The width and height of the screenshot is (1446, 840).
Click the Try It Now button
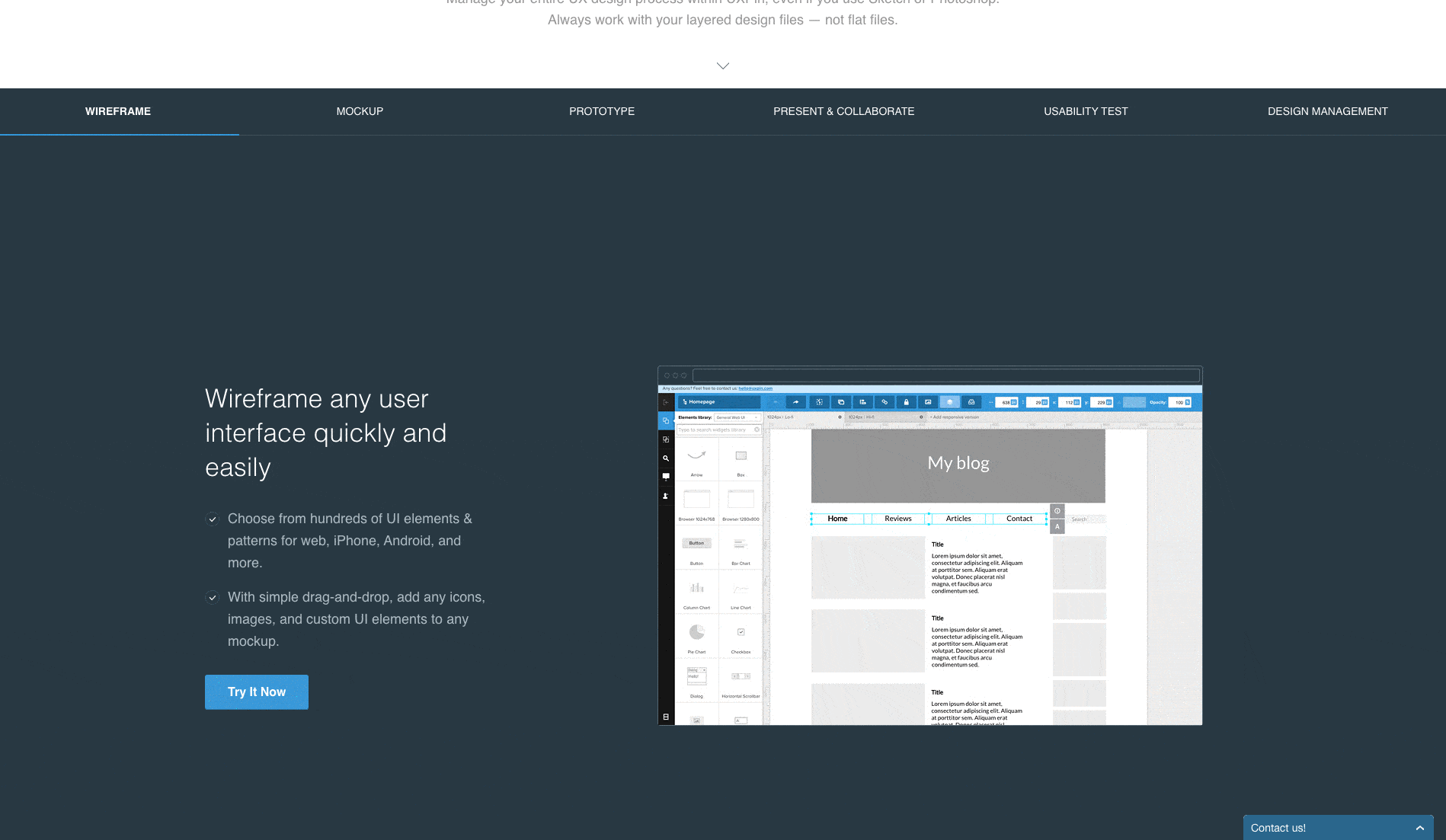pyautogui.click(x=256, y=691)
